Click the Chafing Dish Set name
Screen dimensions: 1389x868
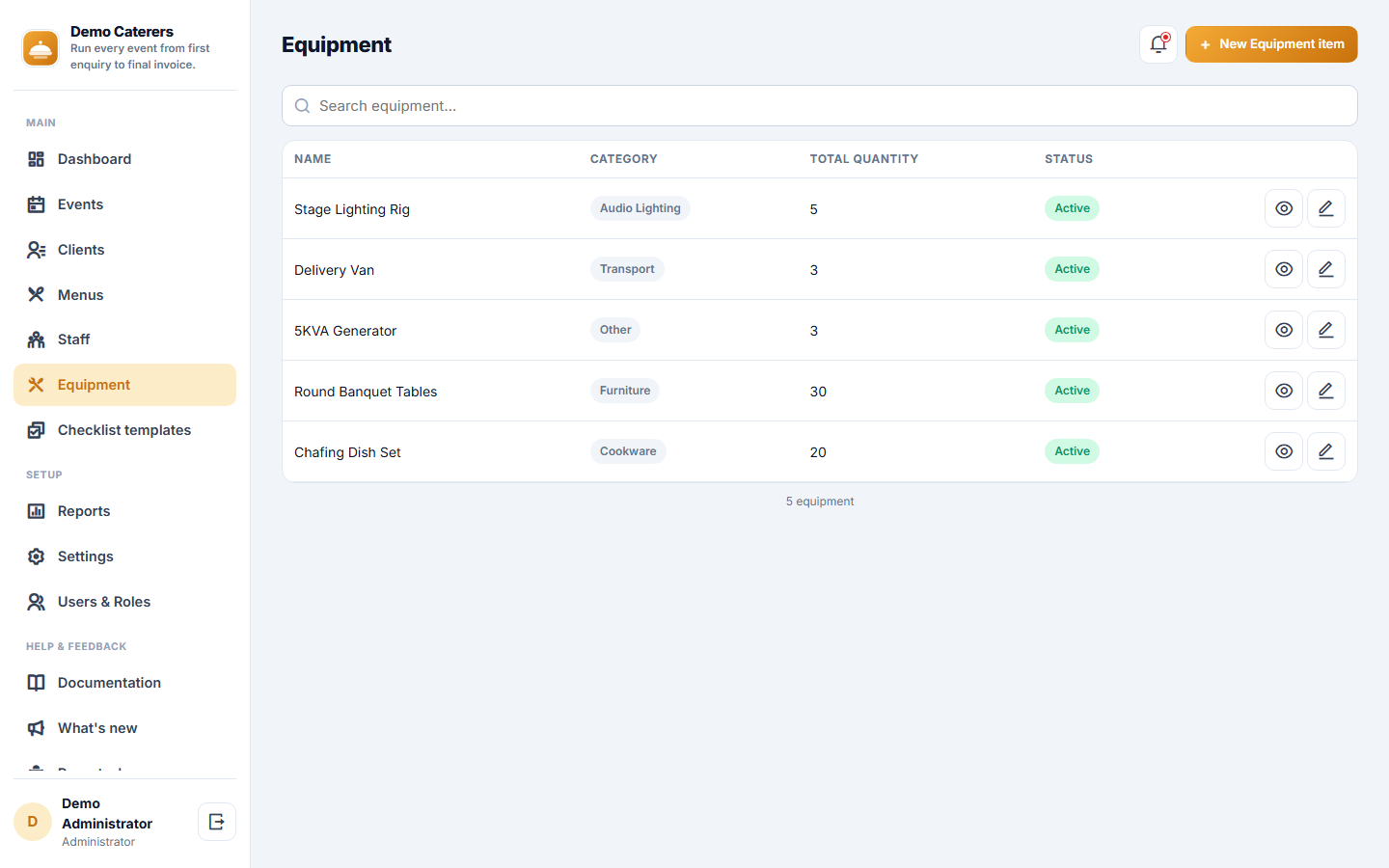(347, 452)
